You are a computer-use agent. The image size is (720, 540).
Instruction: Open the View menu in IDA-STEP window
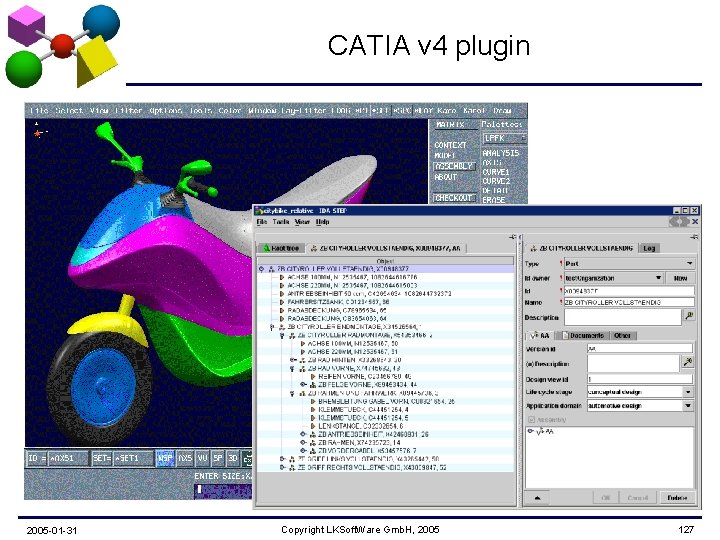coord(302,222)
